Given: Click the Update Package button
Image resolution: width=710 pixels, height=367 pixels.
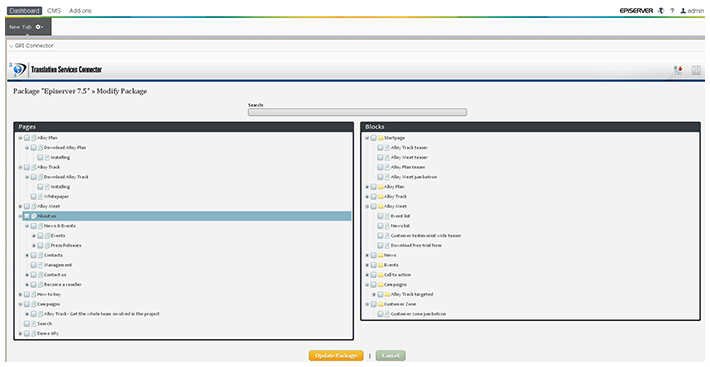Looking at the screenshot, I should coord(336,356).
